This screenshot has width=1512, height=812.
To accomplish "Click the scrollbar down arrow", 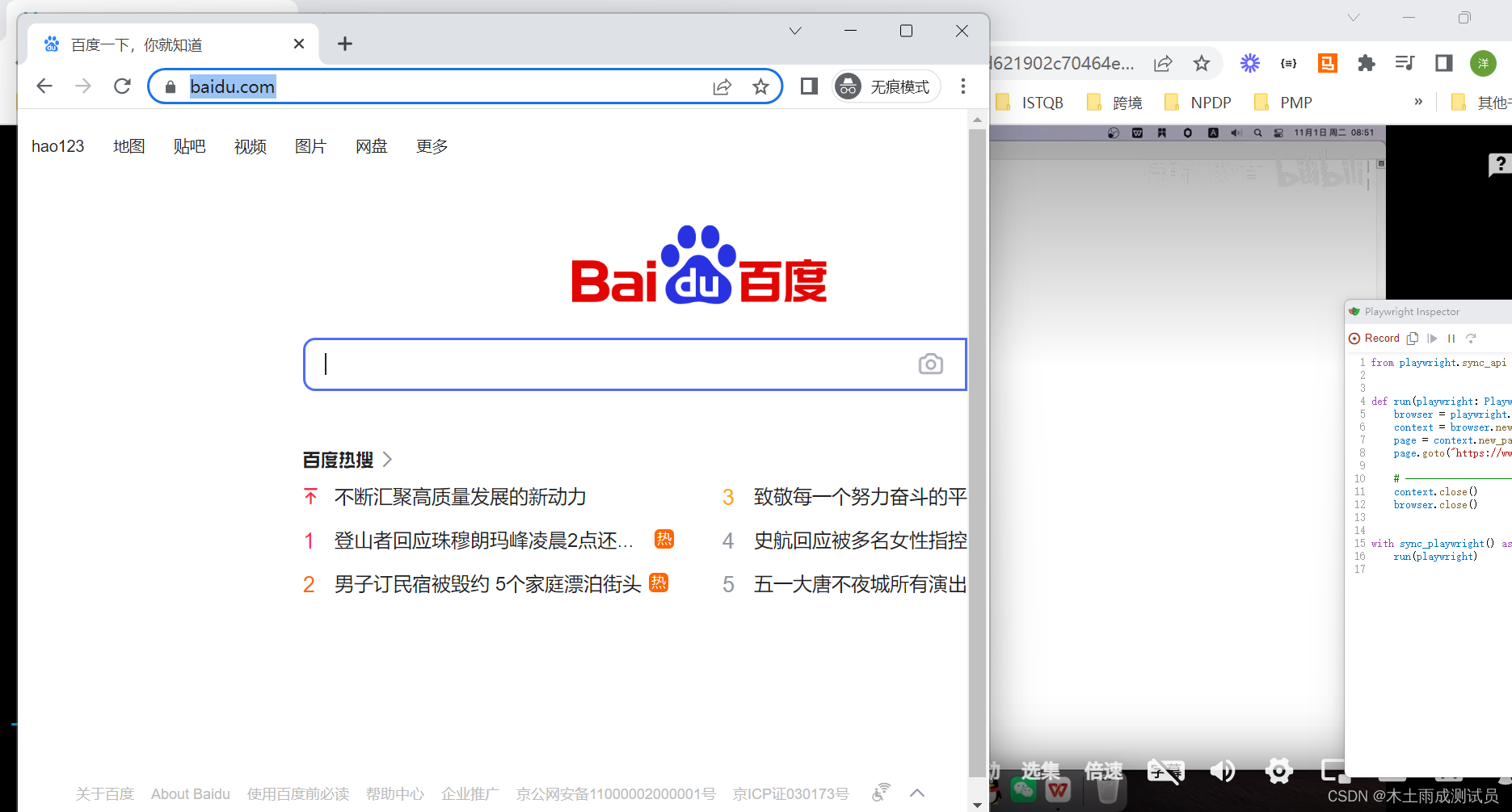I will tap(977, 804).
